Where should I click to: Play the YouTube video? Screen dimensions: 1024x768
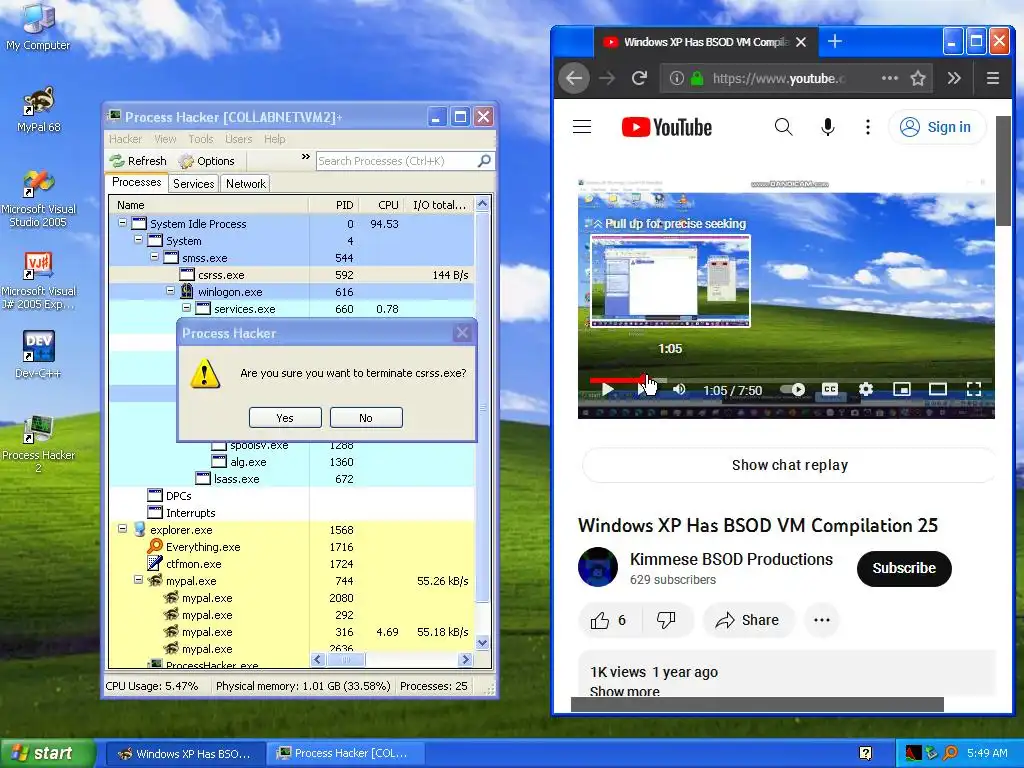607,390
